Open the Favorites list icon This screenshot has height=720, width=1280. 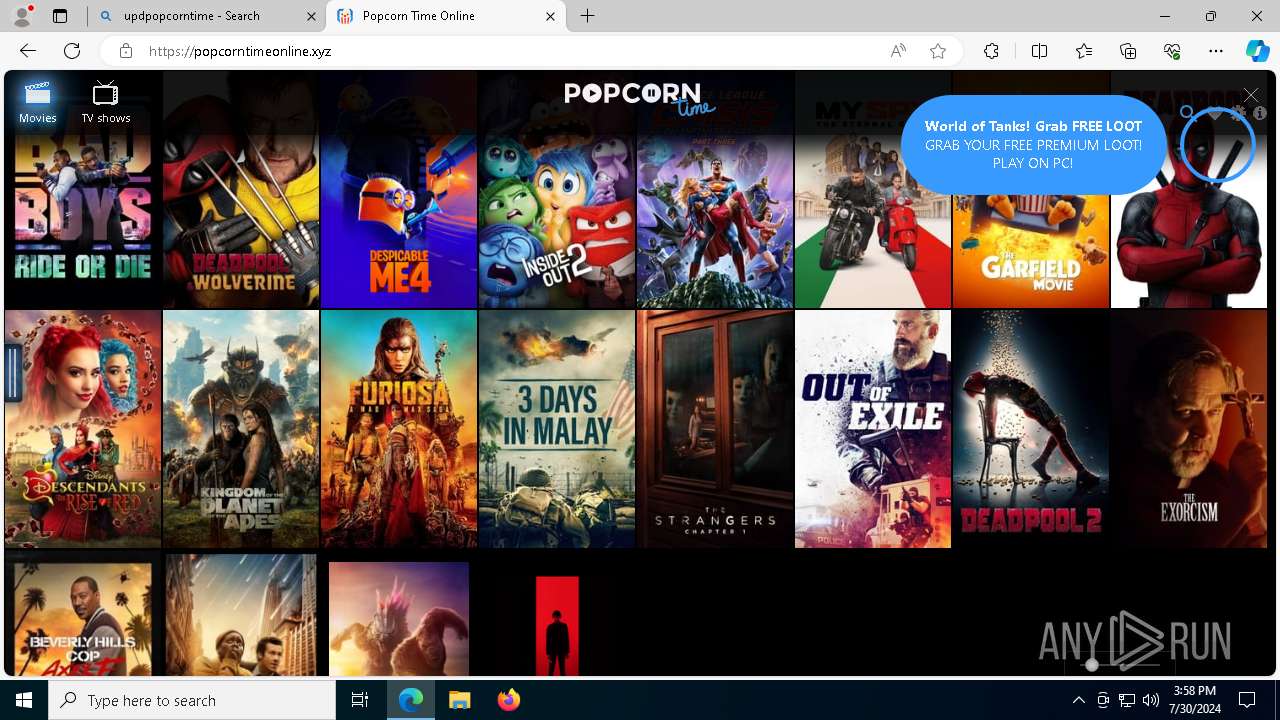click(1084, 51)
